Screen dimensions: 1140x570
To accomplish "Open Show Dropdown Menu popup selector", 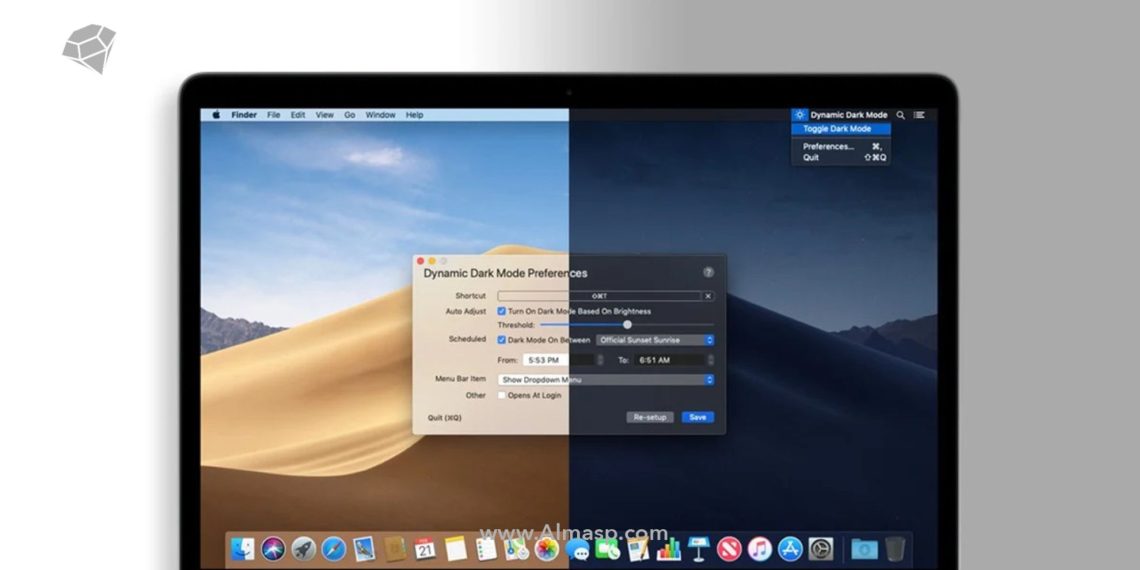I will point(606,380).
